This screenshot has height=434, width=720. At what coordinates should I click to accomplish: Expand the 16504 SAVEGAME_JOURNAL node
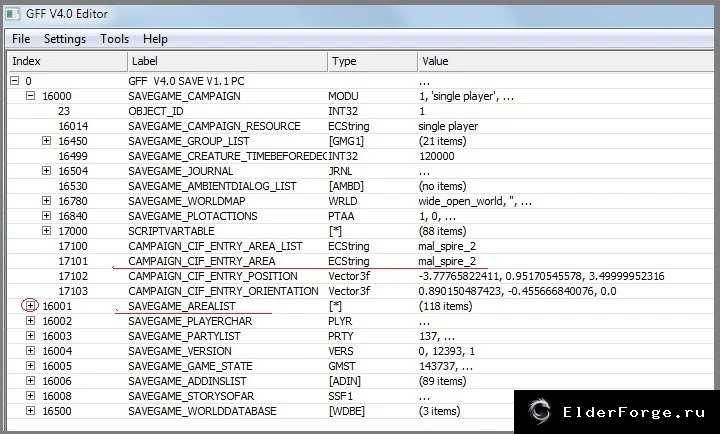46,171
